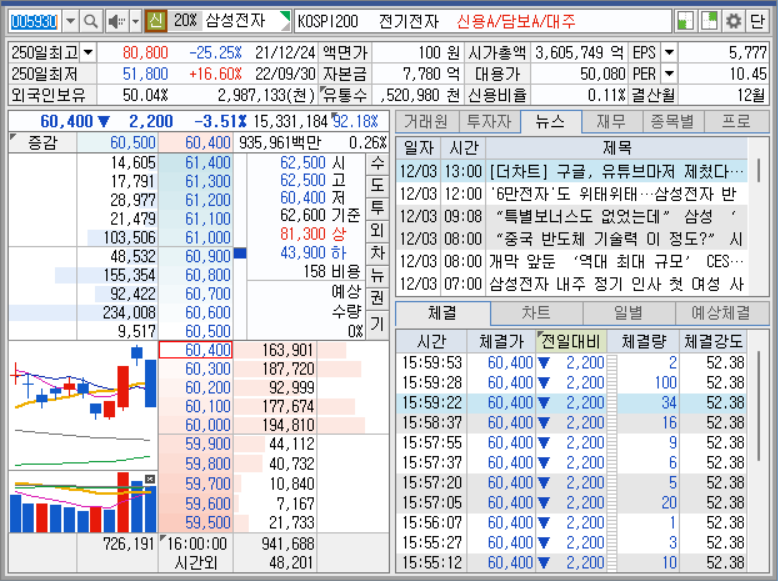
Task: Open settings with the gear icon
Action: click(x=733, y=21)
